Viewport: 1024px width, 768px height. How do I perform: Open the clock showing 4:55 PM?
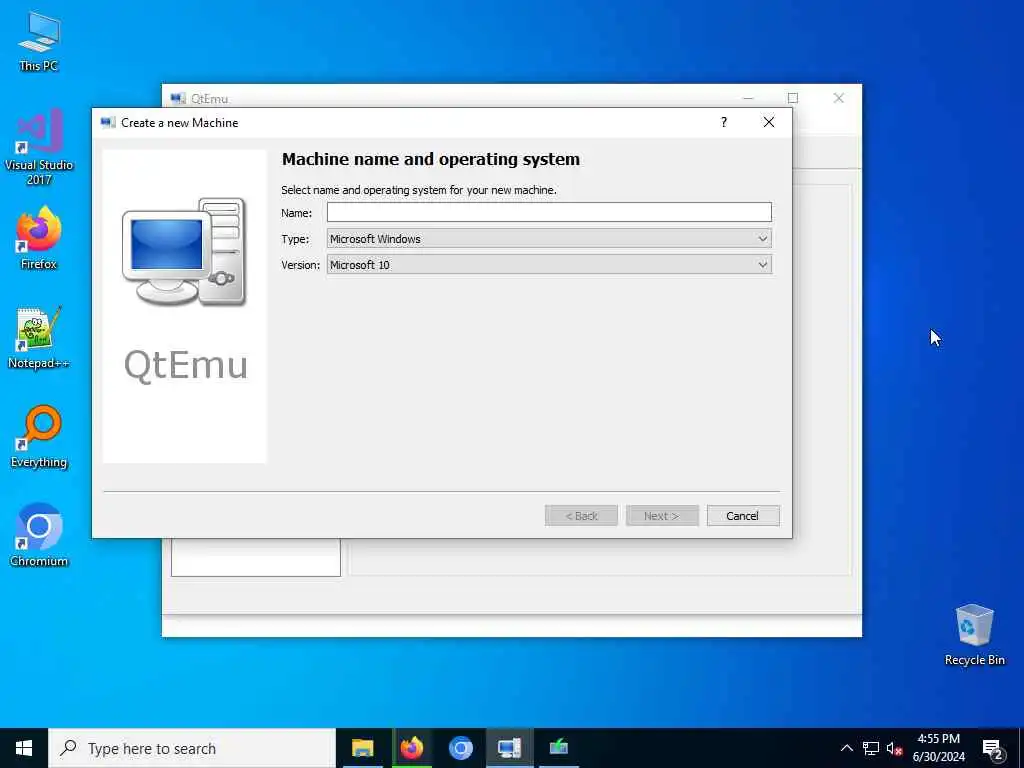tap(938, 748)
